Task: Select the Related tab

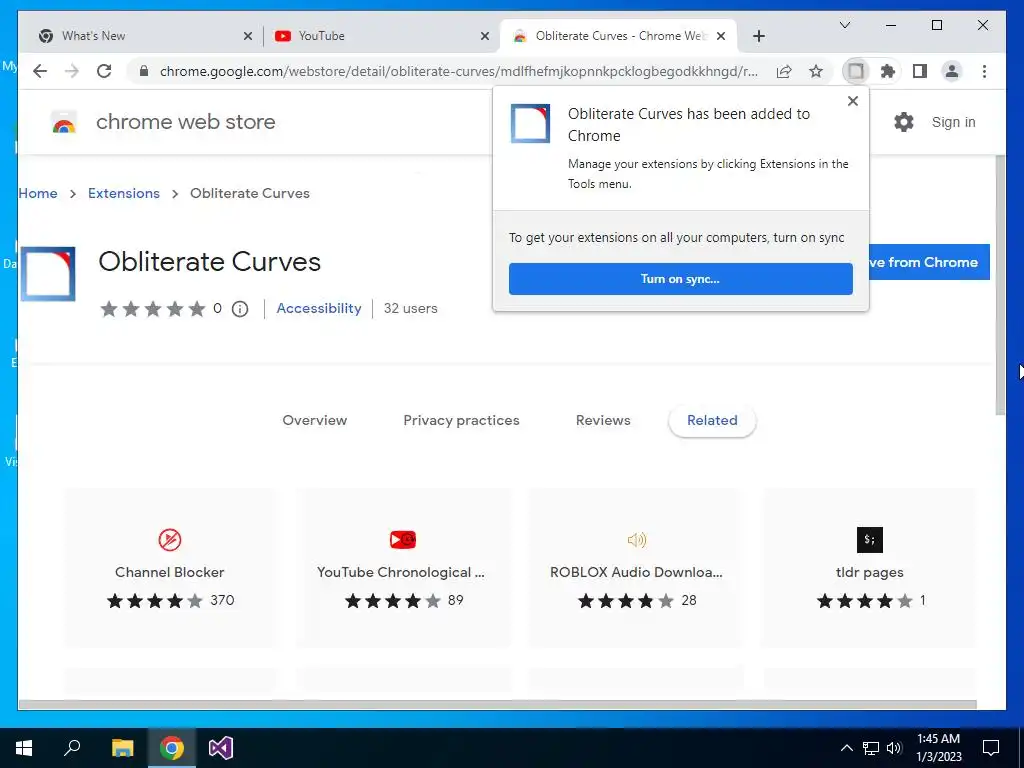Action: pyautogui.click(x=712, y=420)
